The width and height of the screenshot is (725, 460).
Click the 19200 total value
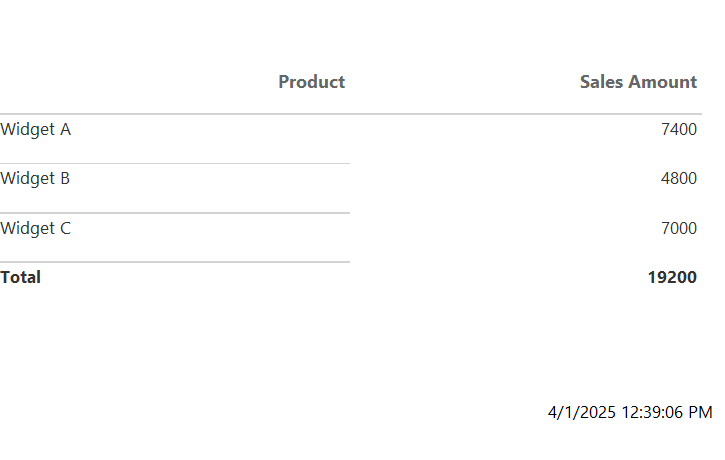click(x=672, y=277)
